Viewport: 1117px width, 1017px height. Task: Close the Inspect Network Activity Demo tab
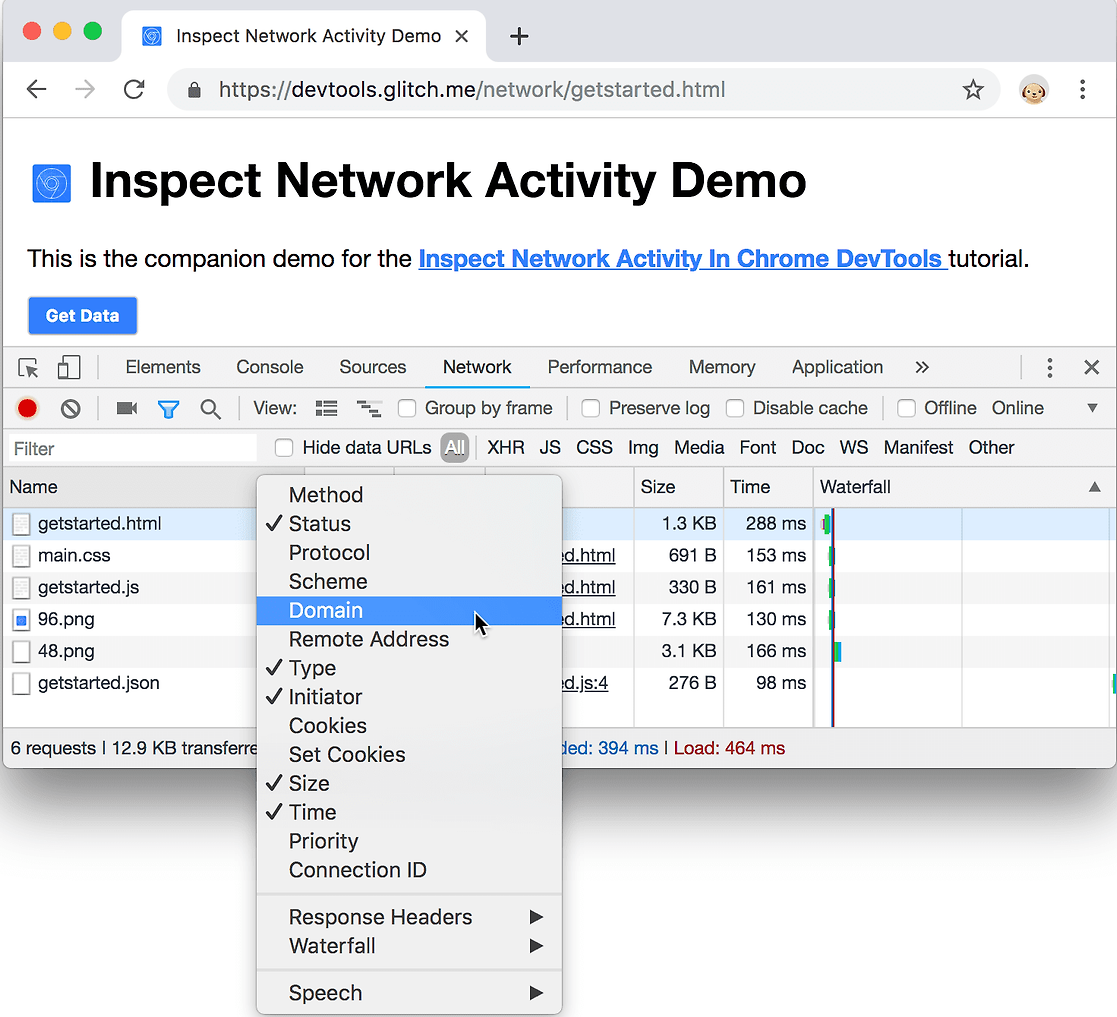coord(462,36)
